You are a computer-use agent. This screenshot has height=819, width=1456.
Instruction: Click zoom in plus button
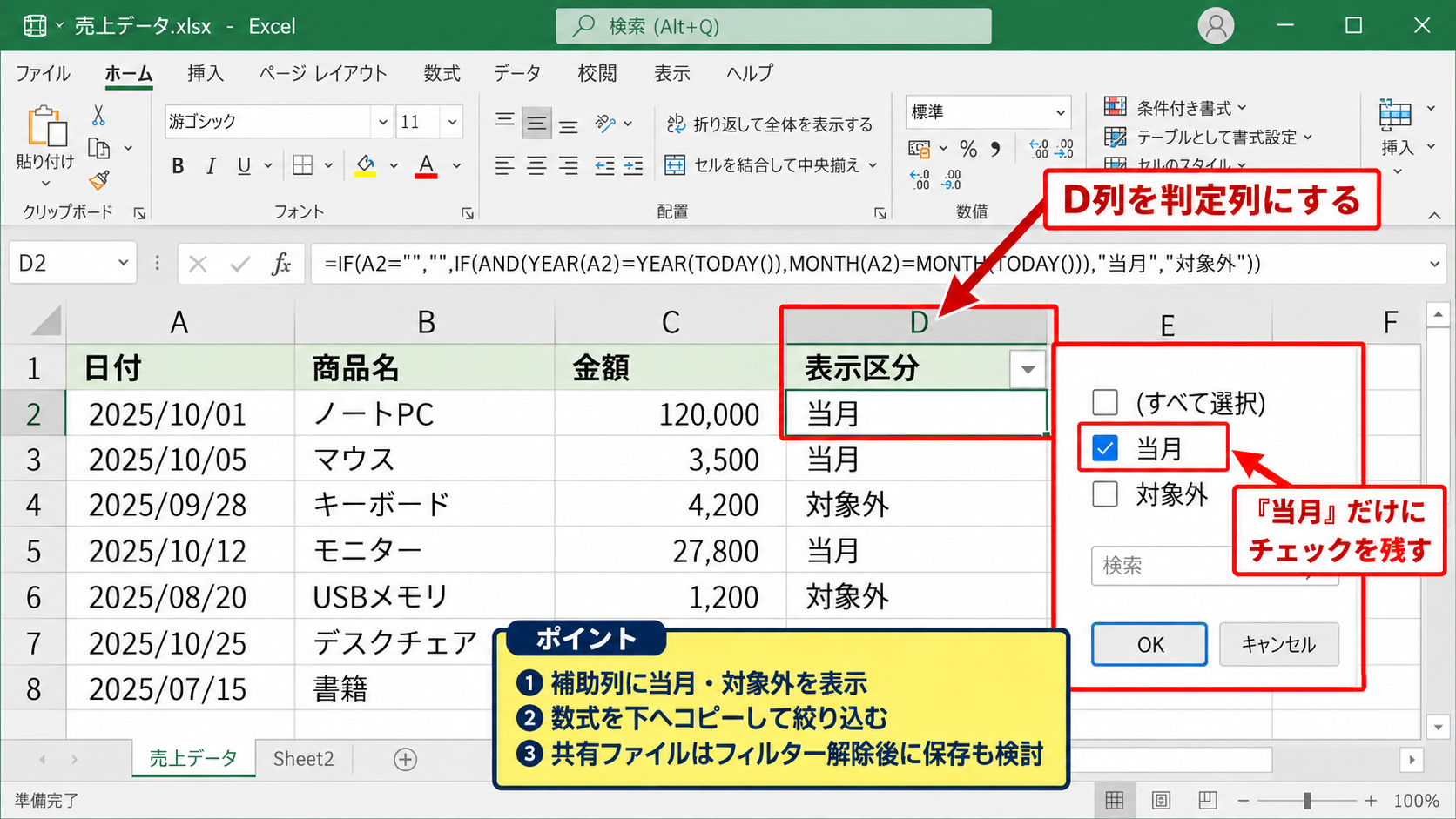(1371, 801)
